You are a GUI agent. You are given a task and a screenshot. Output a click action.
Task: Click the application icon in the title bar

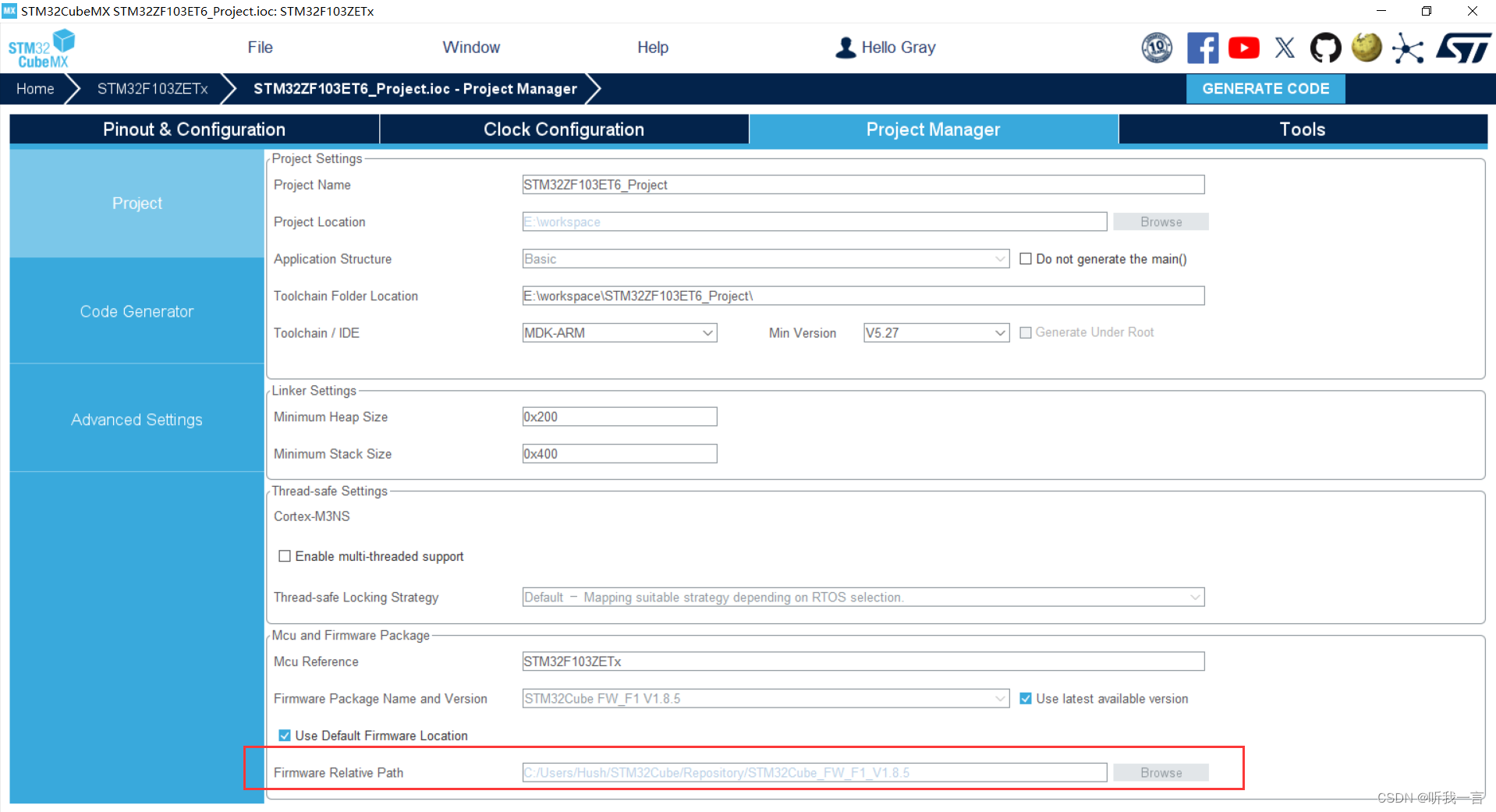9,11
